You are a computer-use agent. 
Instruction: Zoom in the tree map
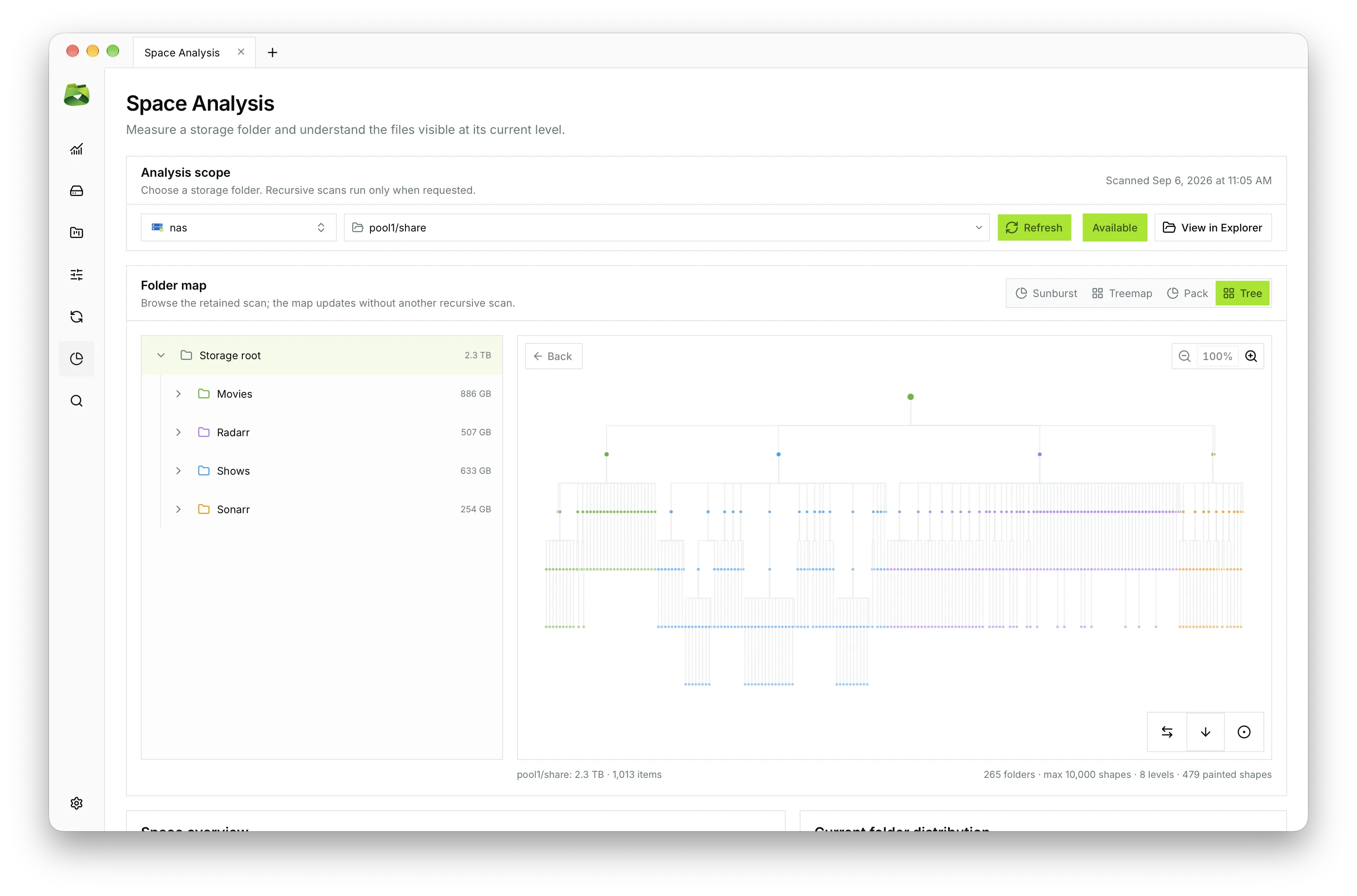tap(1251, 357)
